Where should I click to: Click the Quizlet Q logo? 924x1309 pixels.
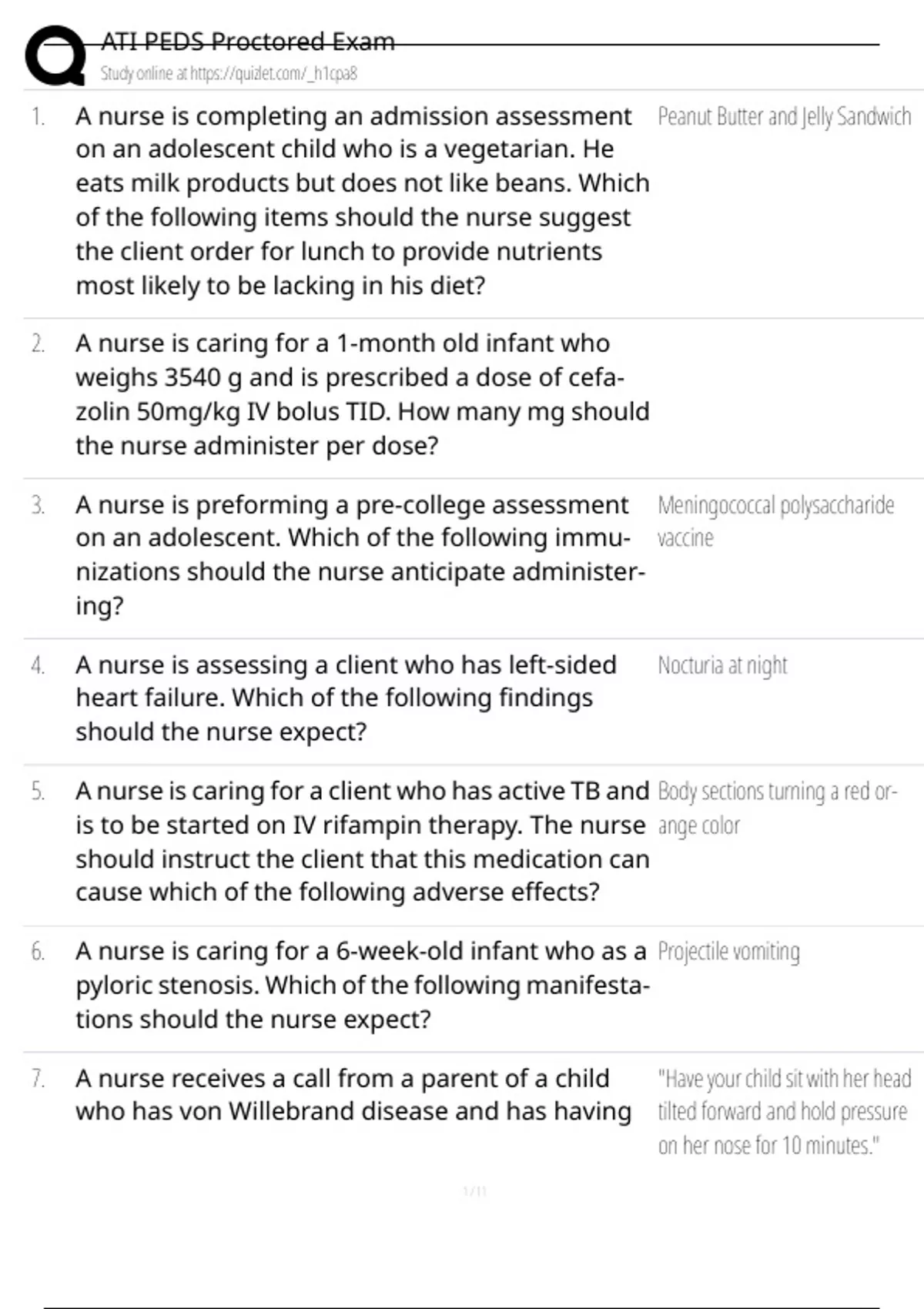55,55
